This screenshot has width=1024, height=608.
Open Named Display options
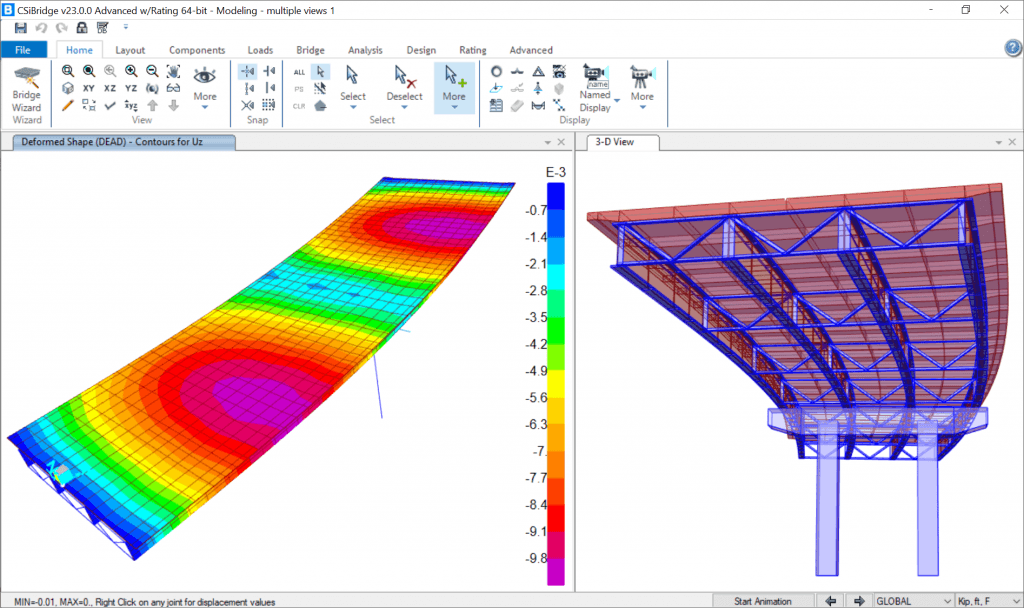(x=596, y=90)
